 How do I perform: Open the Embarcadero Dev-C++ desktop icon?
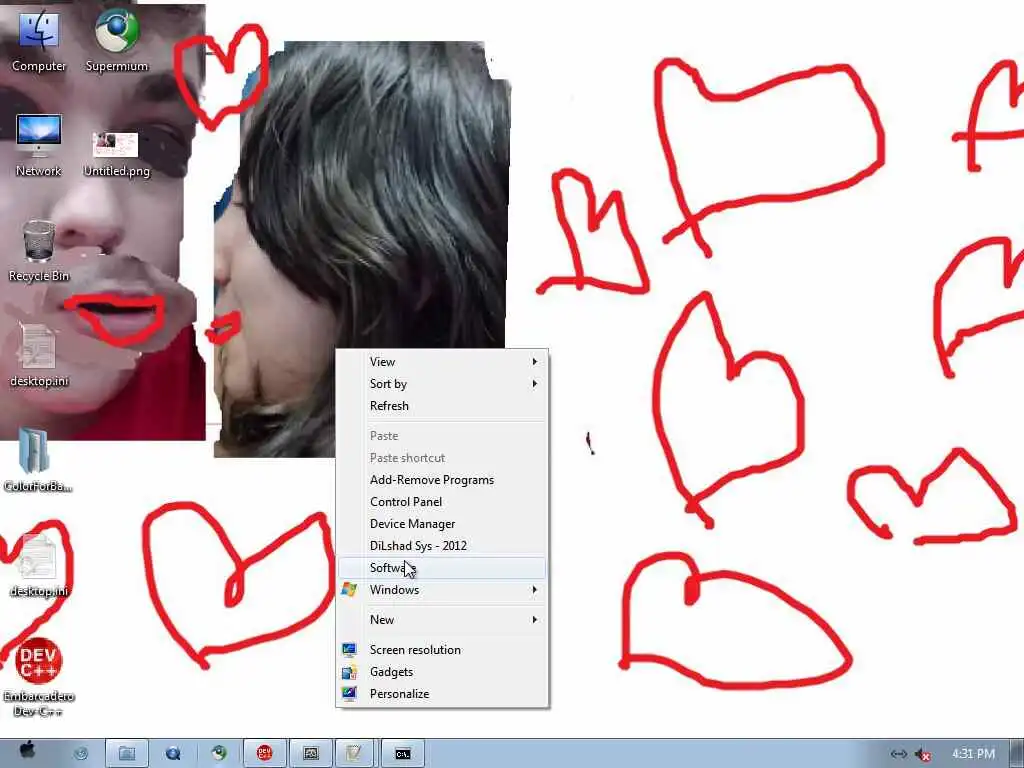(39, 678)
